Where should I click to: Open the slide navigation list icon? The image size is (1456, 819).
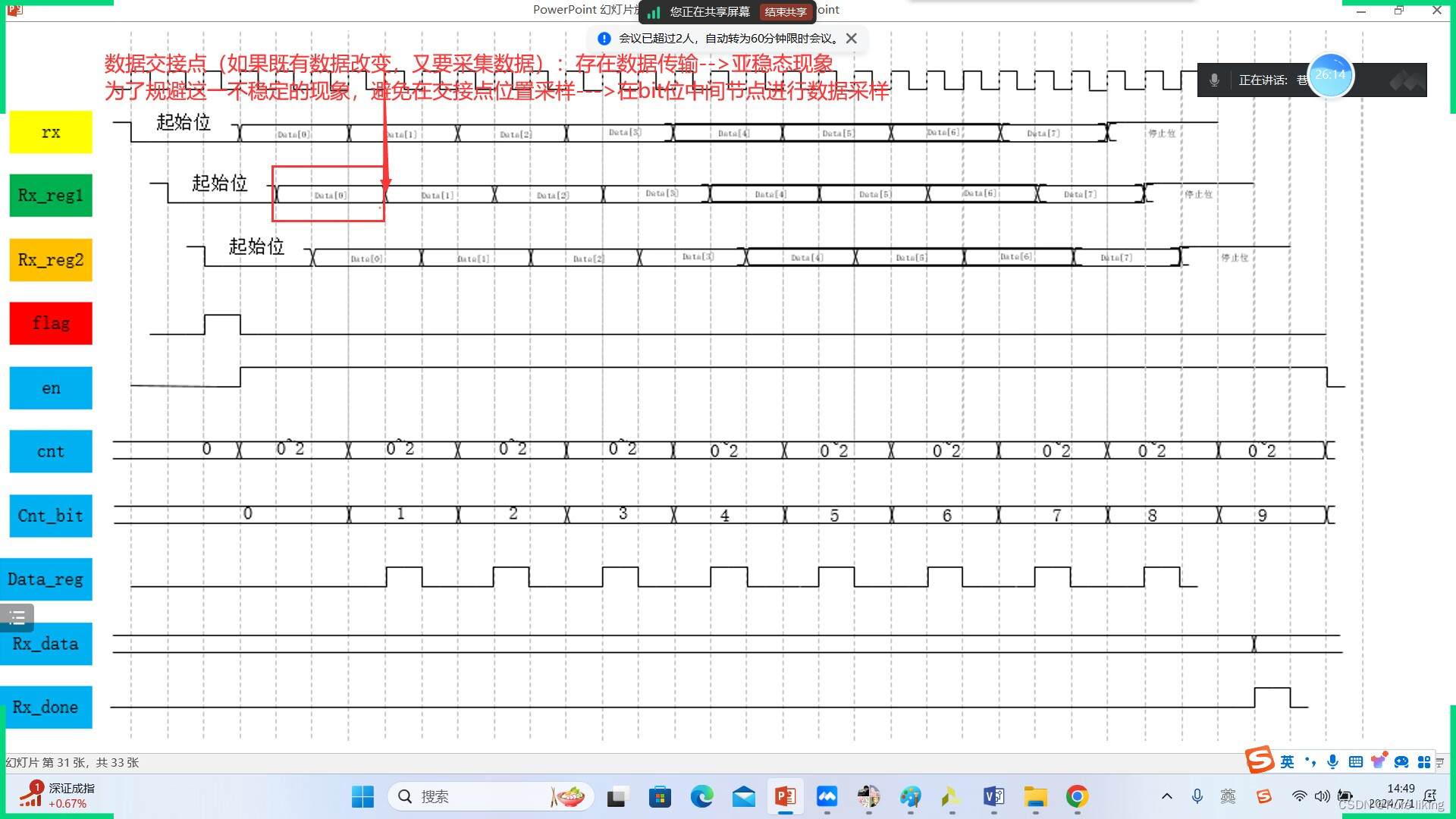[17, 617]
